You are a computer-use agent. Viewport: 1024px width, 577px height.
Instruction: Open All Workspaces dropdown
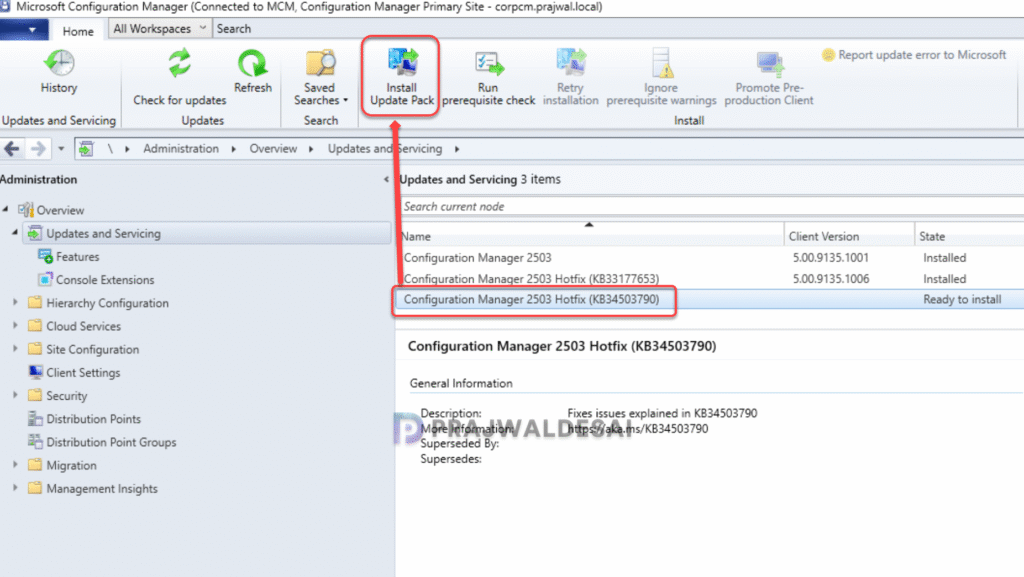(x=159, y=29)
